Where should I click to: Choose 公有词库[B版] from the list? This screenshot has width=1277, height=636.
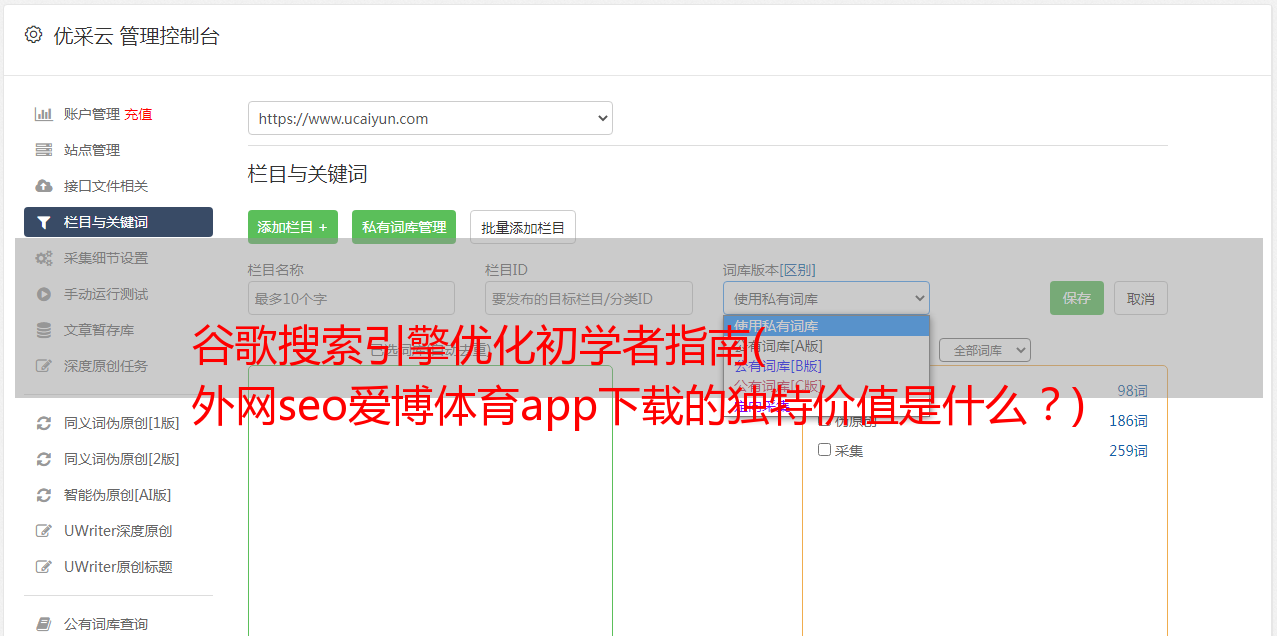[826, 365]
